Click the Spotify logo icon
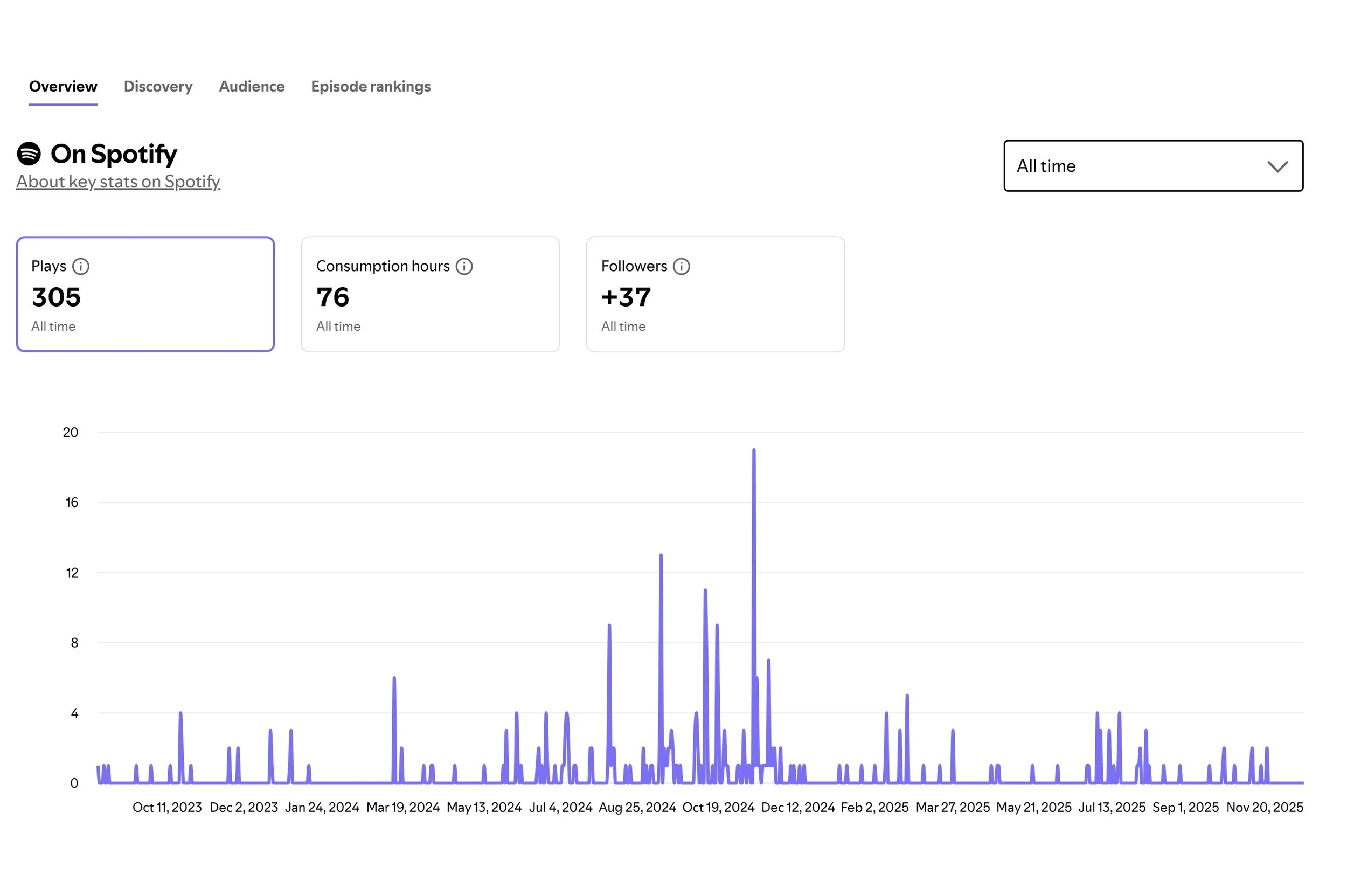The width and height of the screenshot is (1347, 896). pyautogui.click(x=29, y=154)
